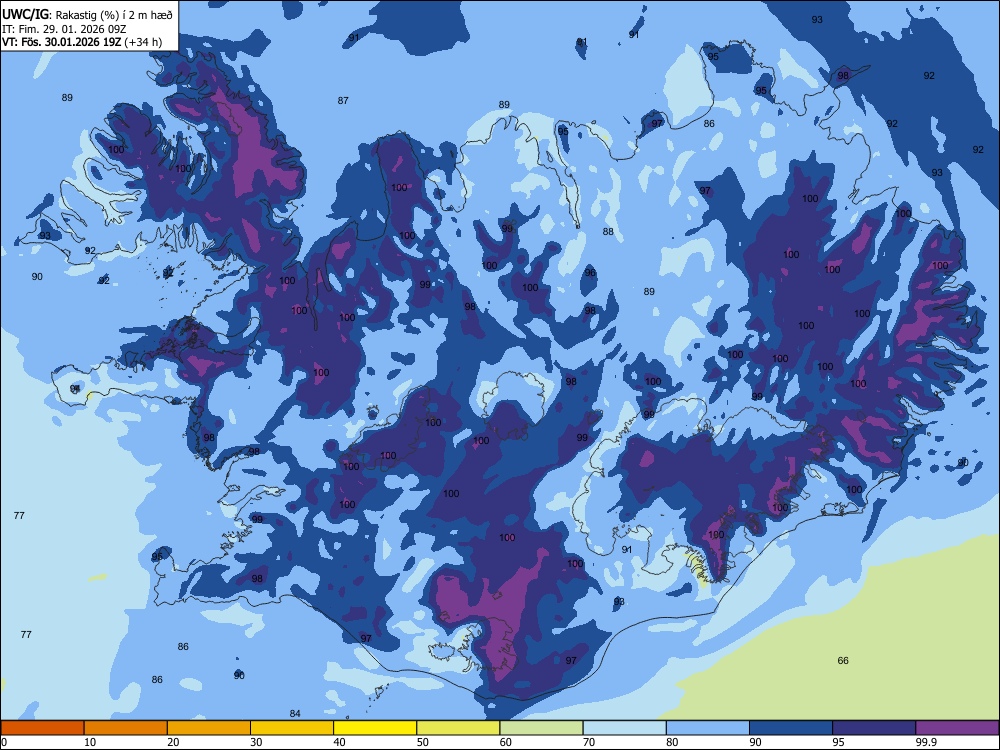Click the amber 20–30 legend swatch

[209, 728]
